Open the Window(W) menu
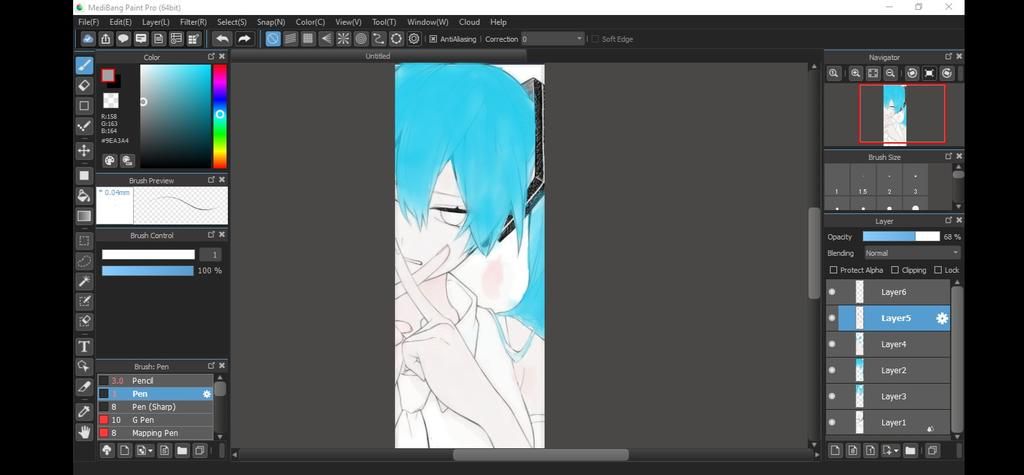 click(x=428, y=22)
